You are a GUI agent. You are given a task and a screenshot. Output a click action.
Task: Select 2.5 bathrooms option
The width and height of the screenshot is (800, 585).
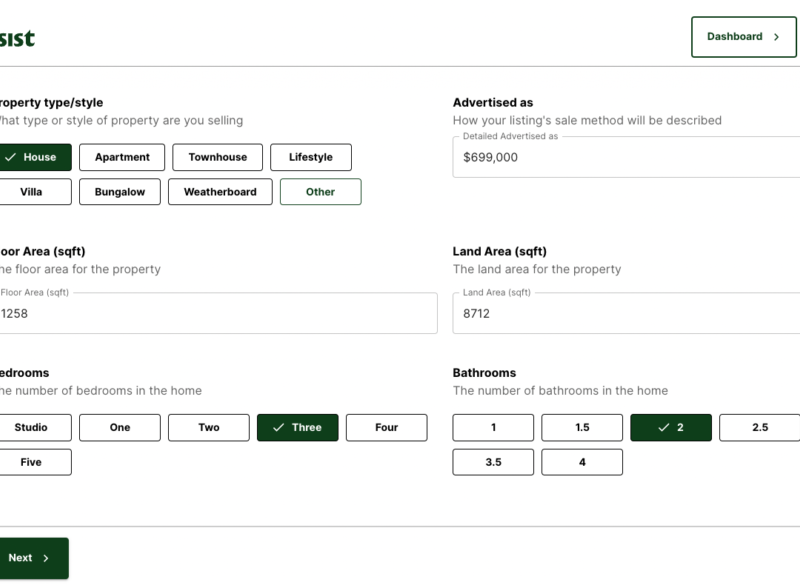(759, 428)
